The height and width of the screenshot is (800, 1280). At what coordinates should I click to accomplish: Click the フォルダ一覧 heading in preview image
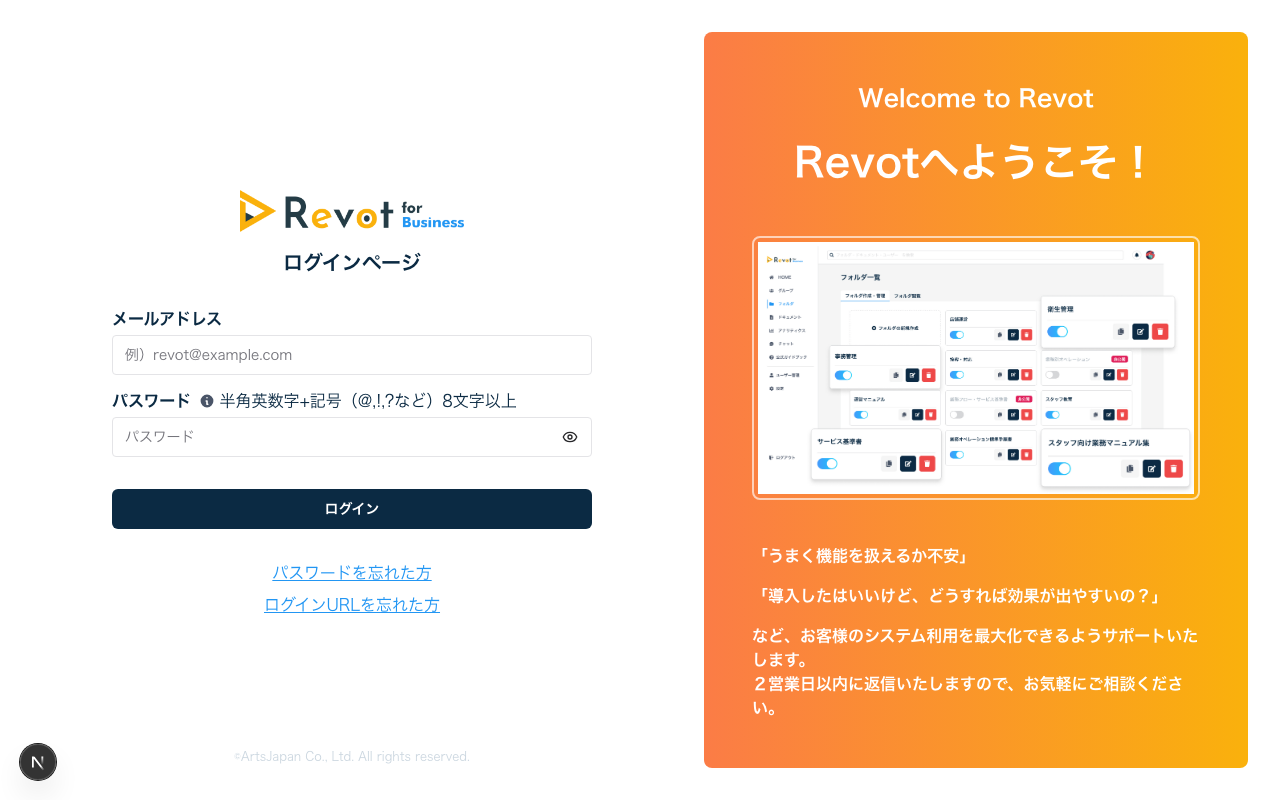click(x=860, y=277)
